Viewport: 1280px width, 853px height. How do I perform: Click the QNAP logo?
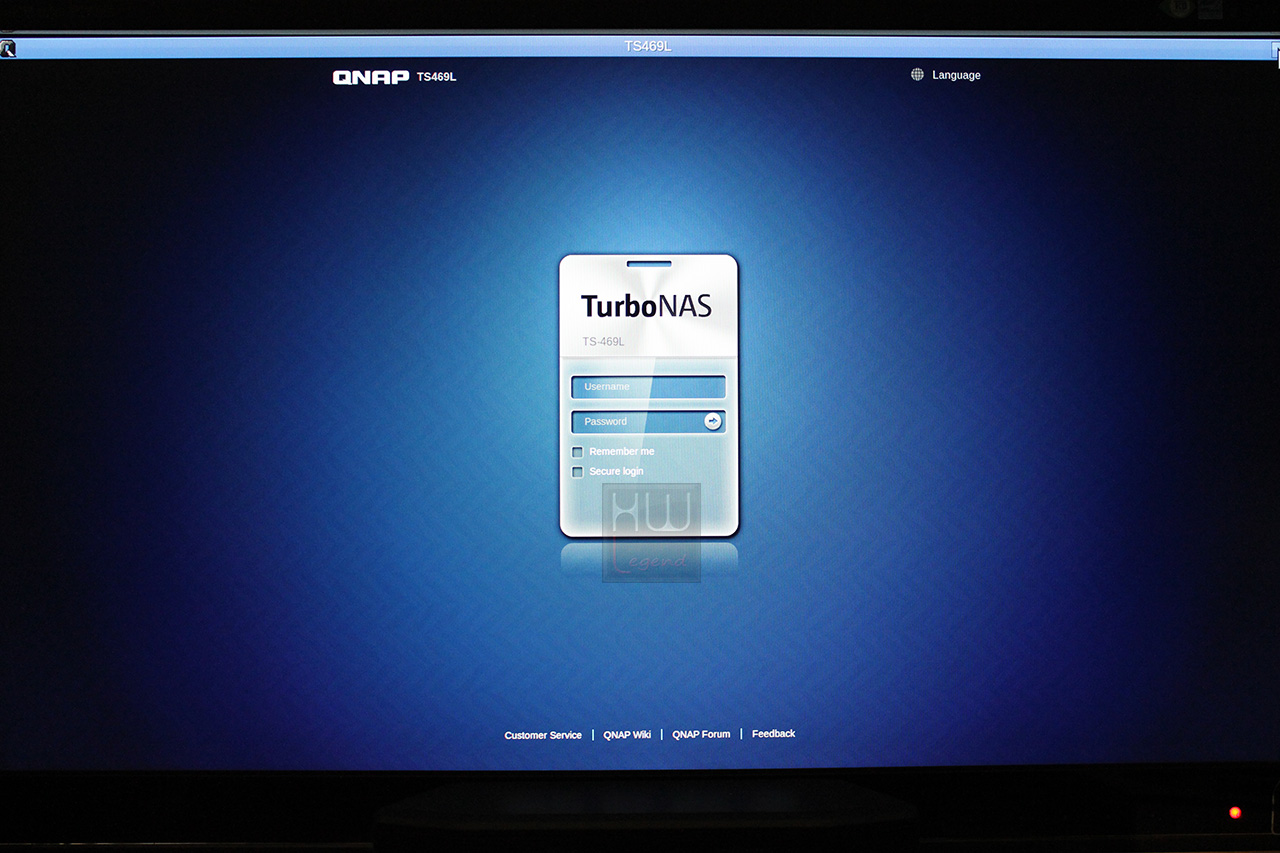click(371, 77)
